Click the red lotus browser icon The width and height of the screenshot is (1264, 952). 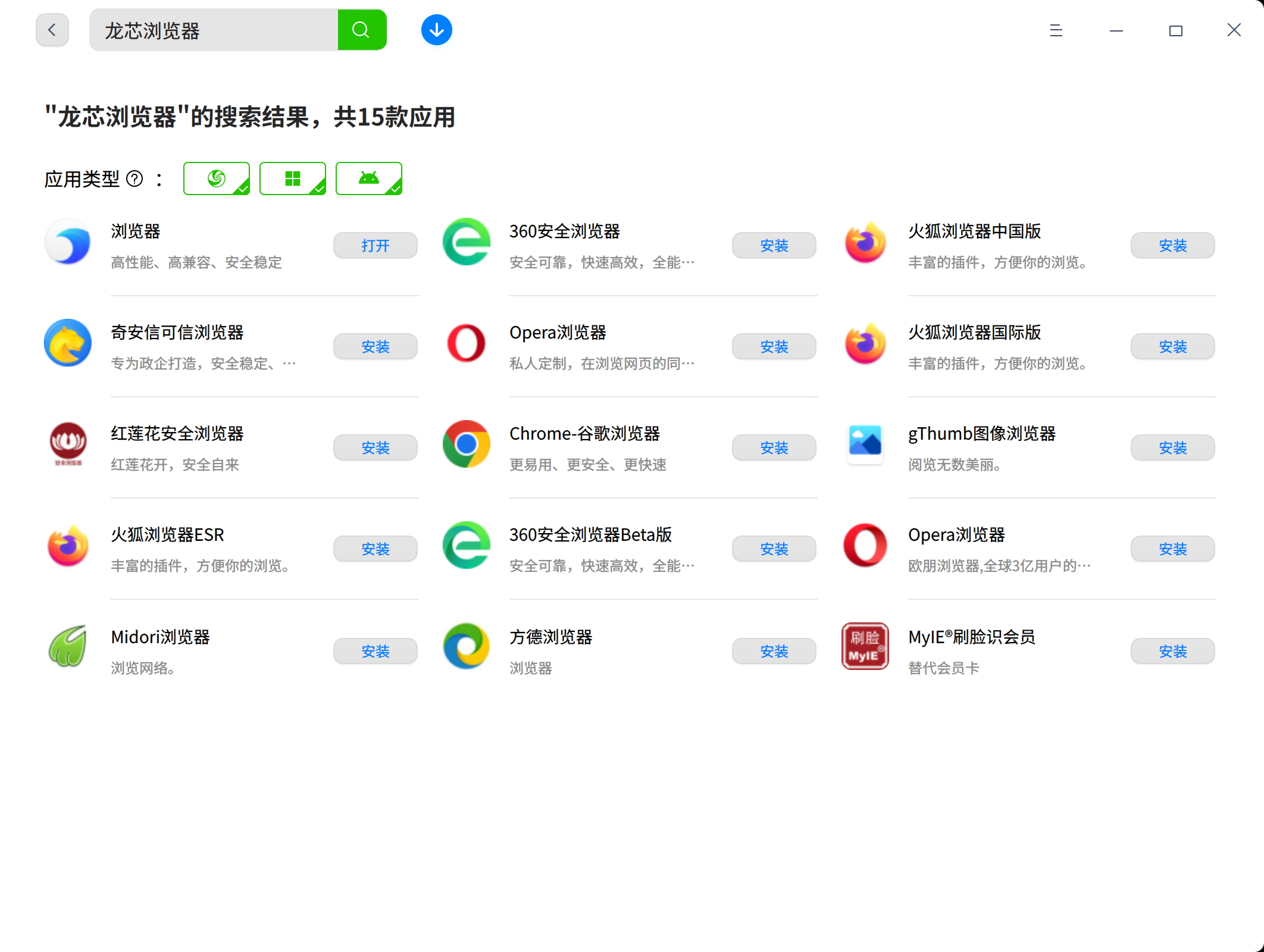pos(68,444)
